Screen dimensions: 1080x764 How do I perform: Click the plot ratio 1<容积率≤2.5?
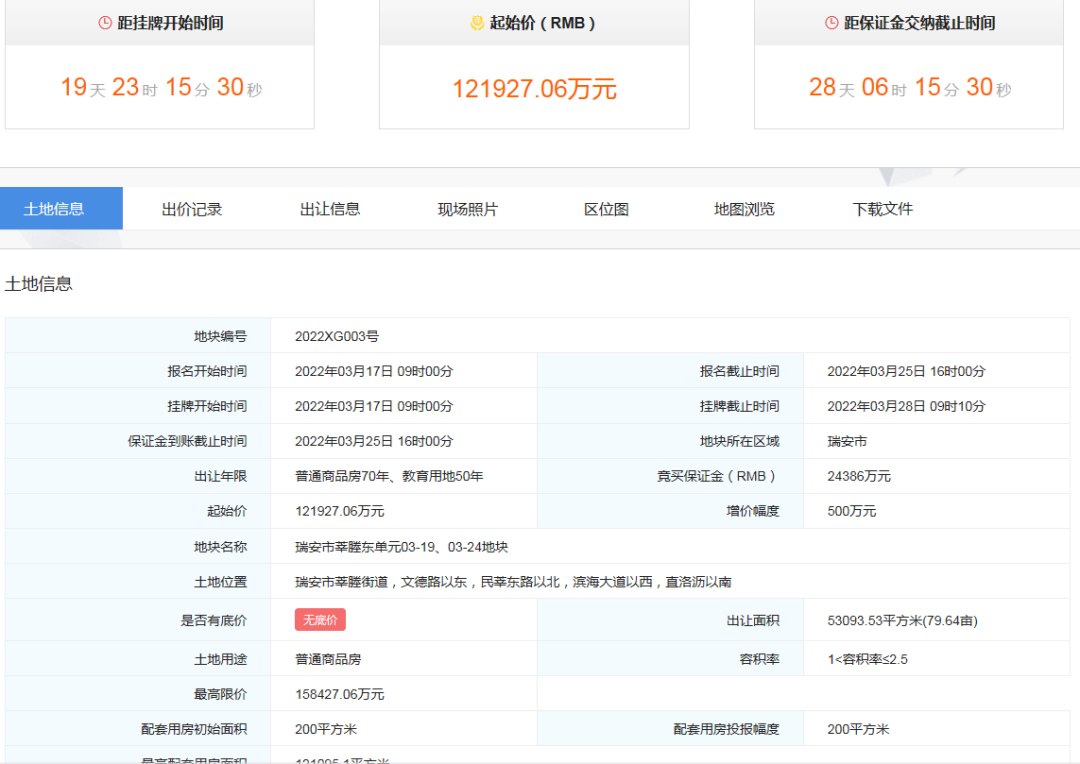(867, 659)
